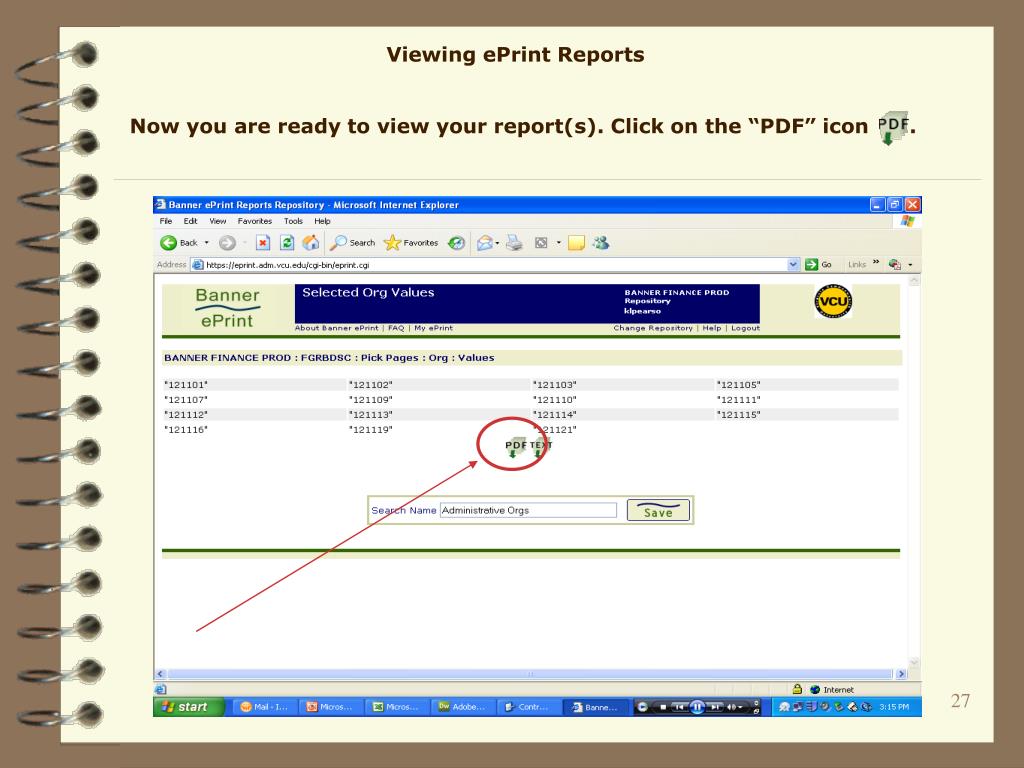Click the org value "121109"
This screenshot has height=768, width=1024.
click(371, 400)
